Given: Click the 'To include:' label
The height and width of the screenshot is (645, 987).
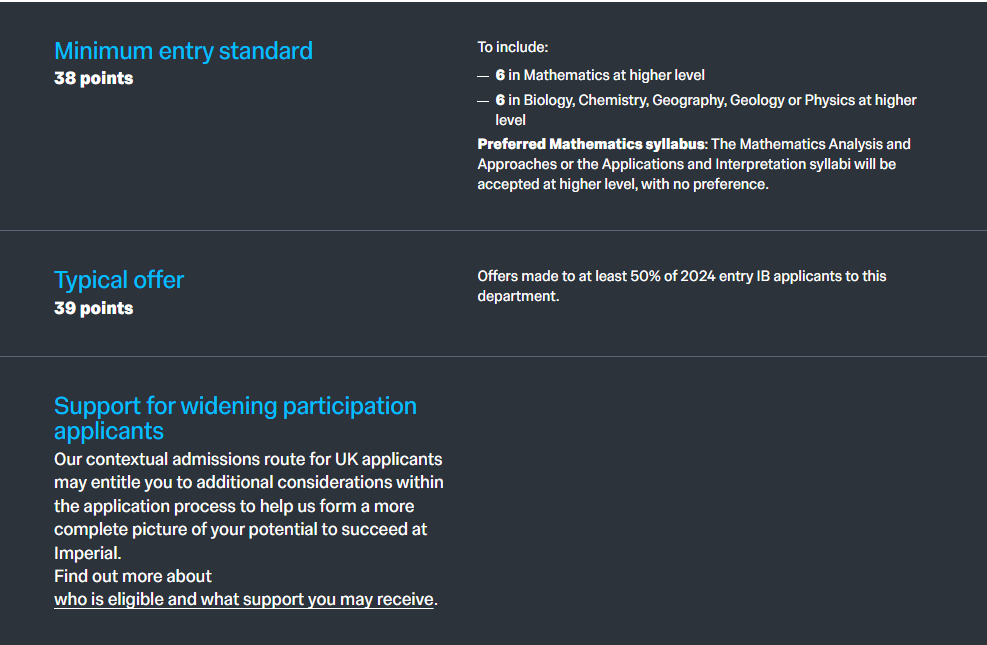Looking at the screenshot, I should tap(513, 47).
